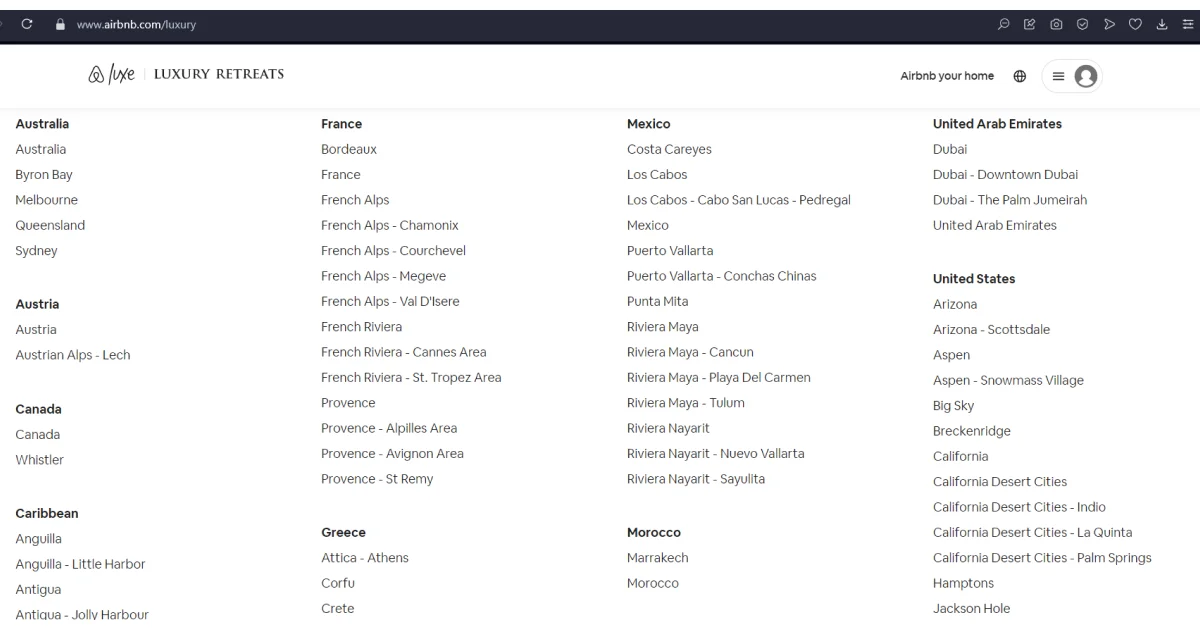
Task: Open the Byron Bay destination link
Action: tap(44, 175)
